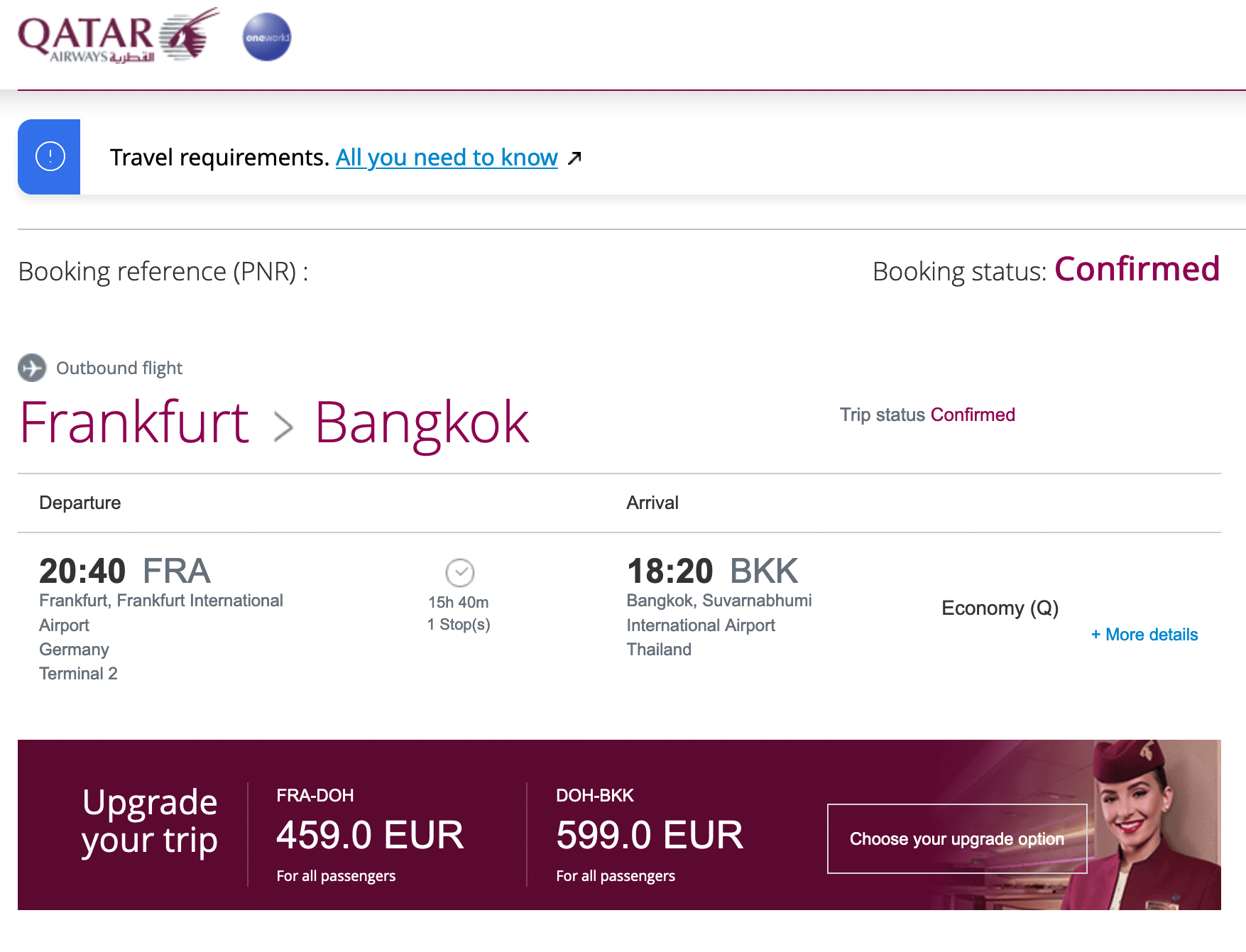Click the external link arrow beside travel requirements
The width and height of the screenshot is (1246, 952).
(574, 157)
